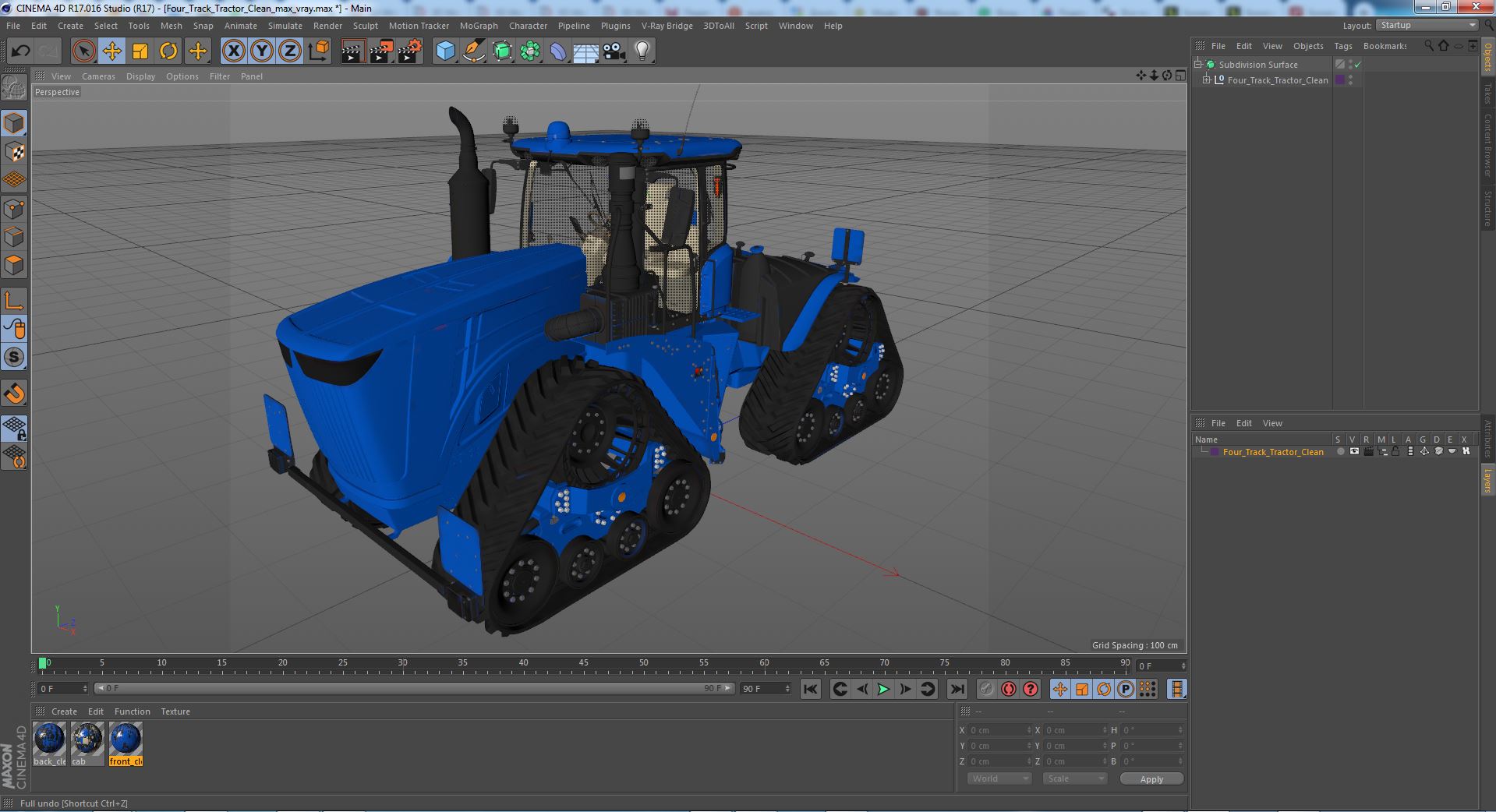Image resolution: width=1496 pixels, height=812 pixels.
Task: Open Edit Render Settings icon
Action: [x=410, y=51]
